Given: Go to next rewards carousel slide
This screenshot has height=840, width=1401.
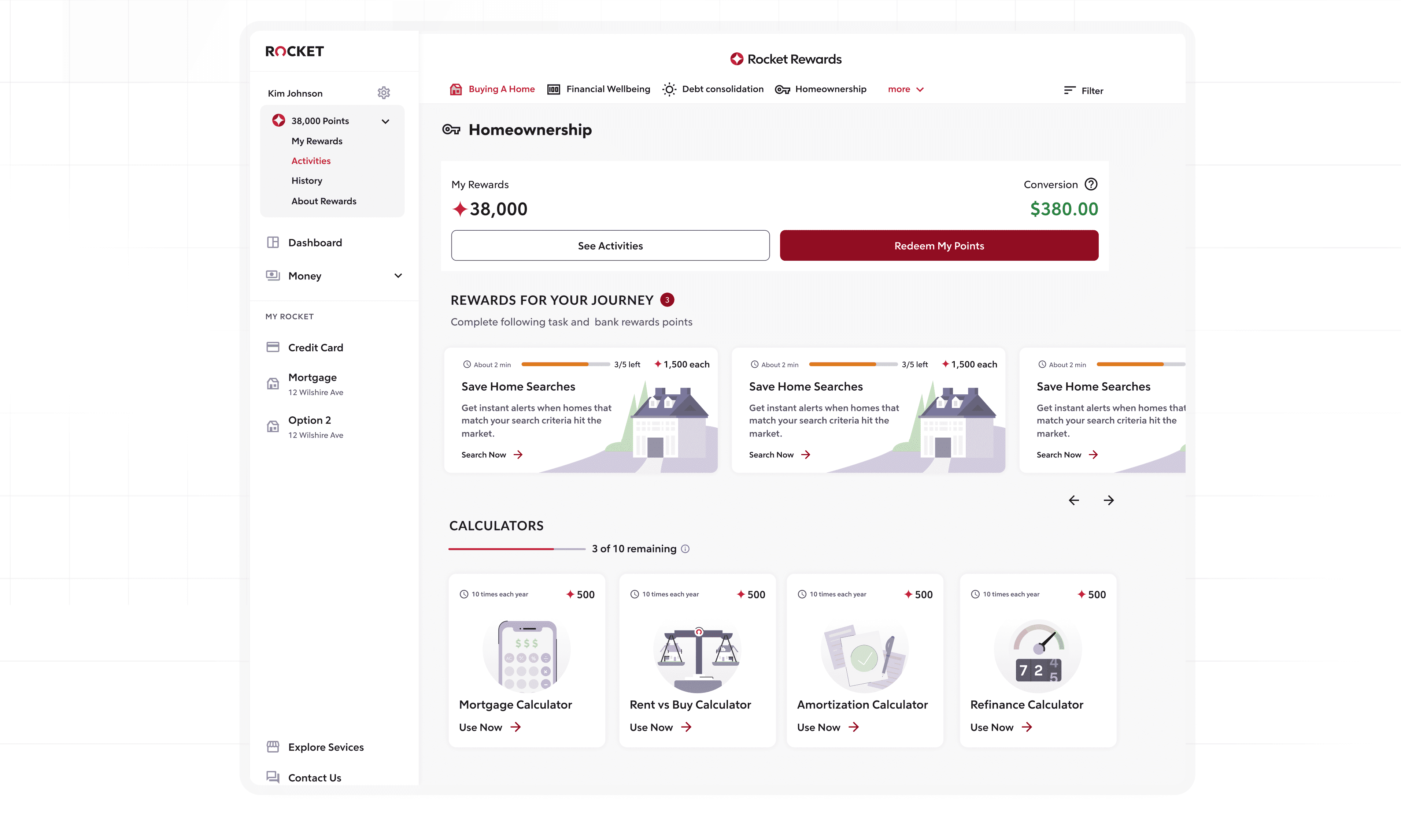Looking at the screenshot, I should coord(1109,501).
